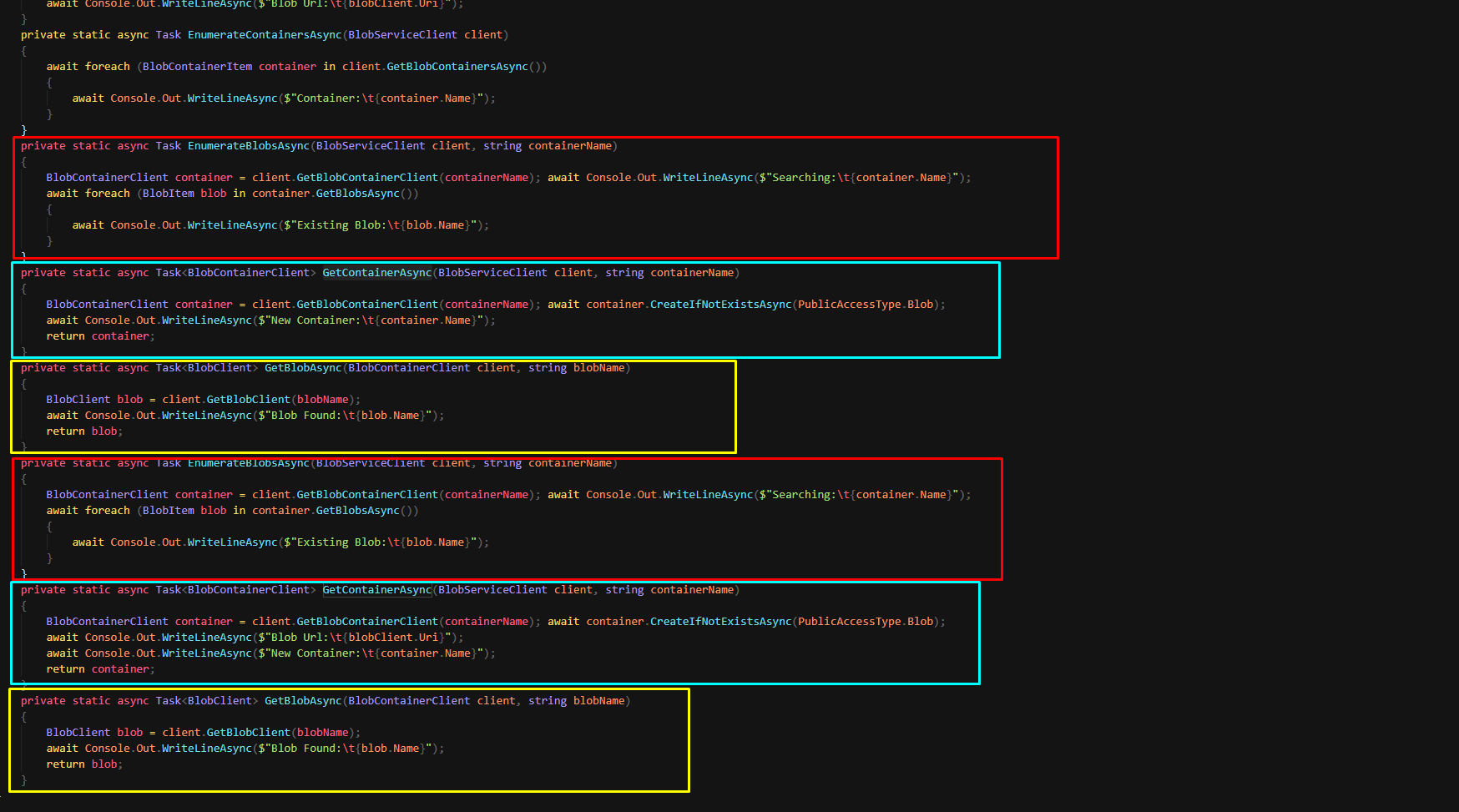Click the second underlined GetContainerAsync link

(376, 589)
